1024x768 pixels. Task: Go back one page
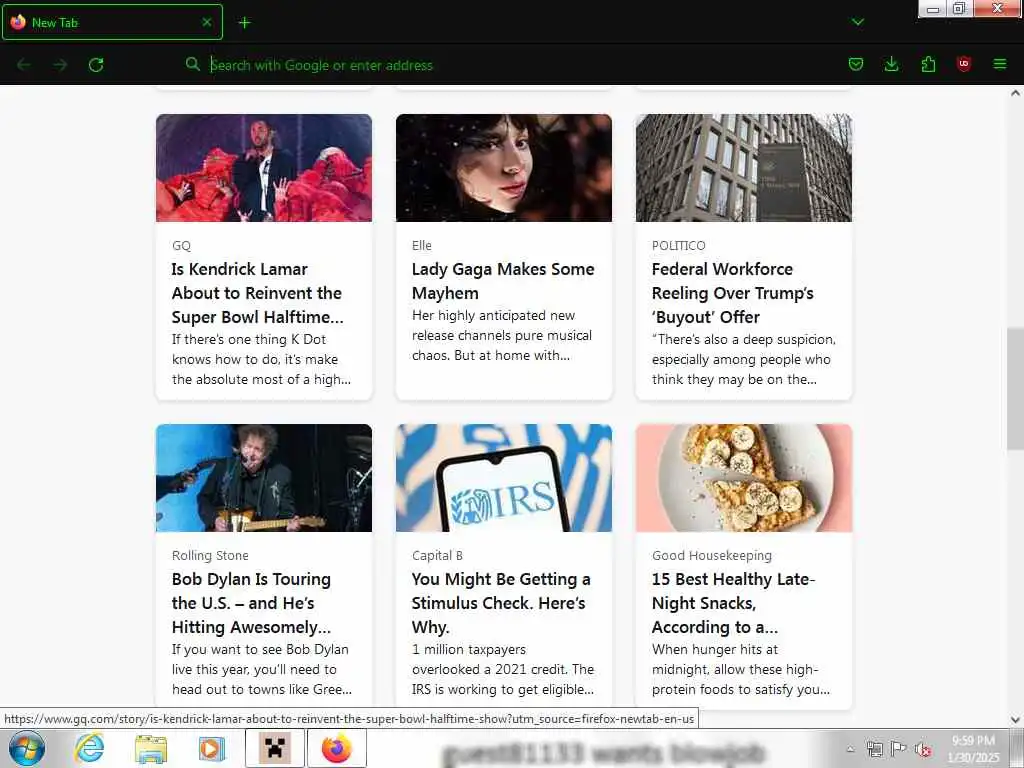tap(24, 65)
